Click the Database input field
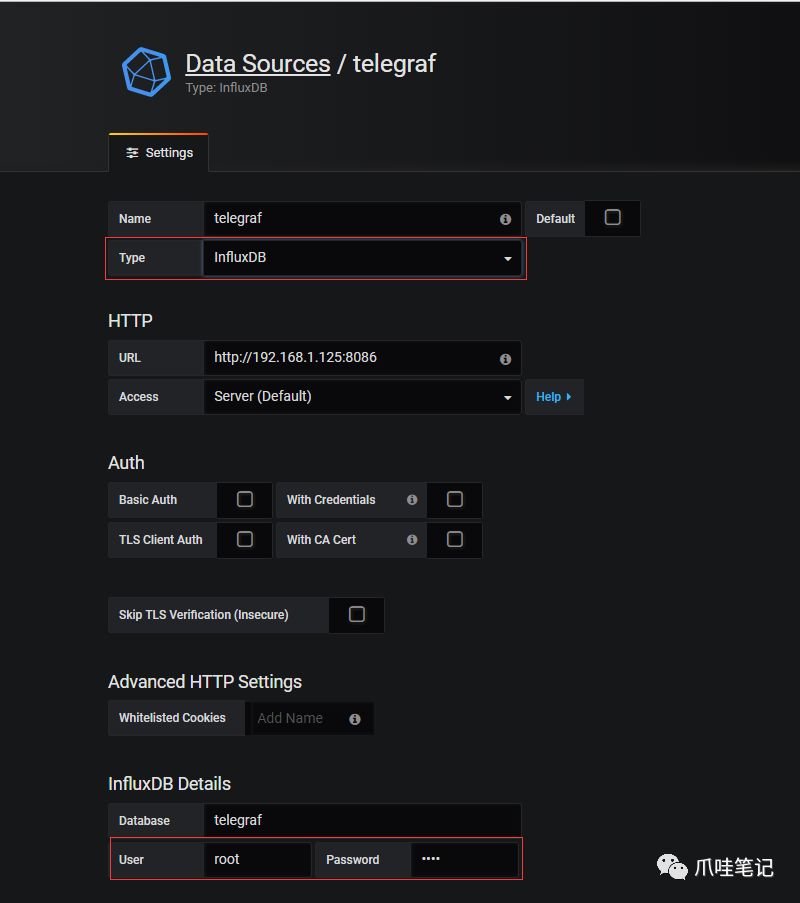 362,820
